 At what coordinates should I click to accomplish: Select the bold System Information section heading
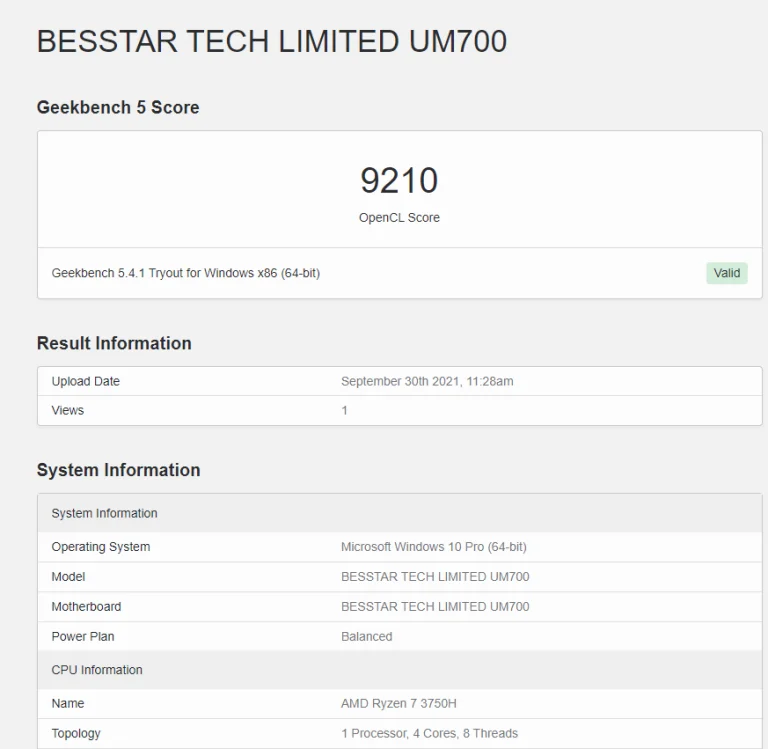(119, 470)
